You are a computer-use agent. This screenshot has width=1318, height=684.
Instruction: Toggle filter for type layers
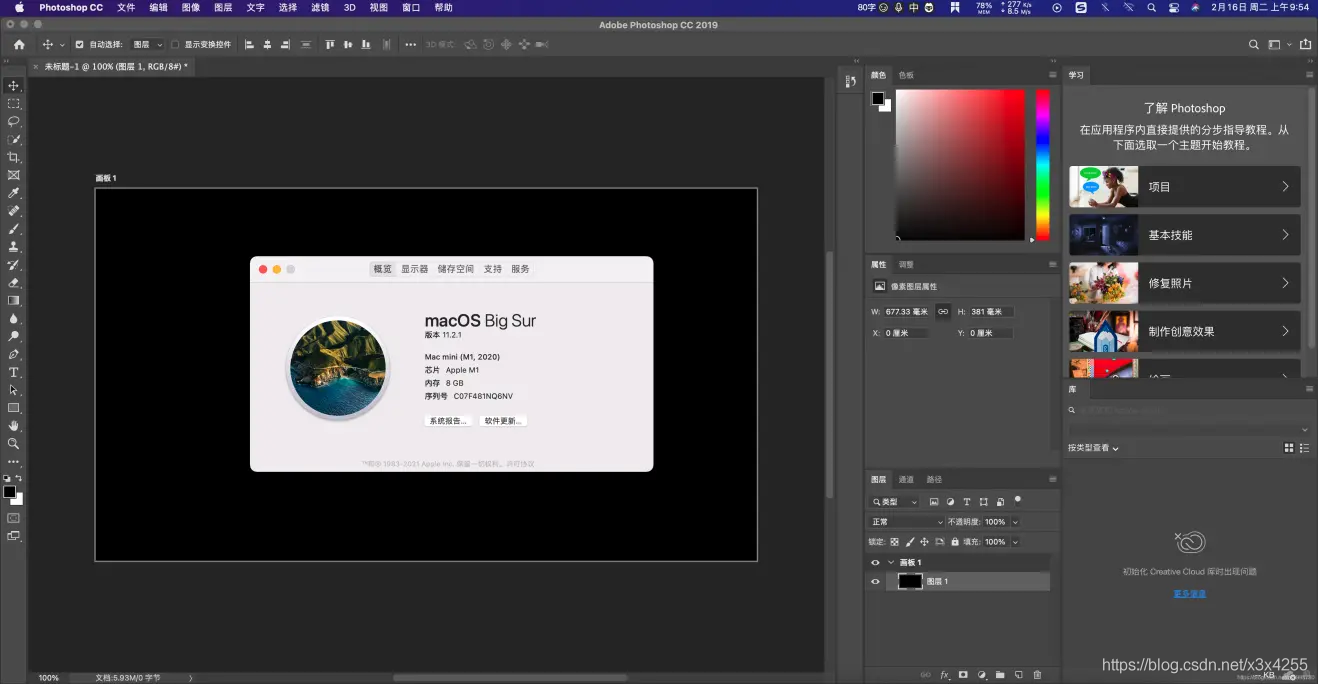point(967,502)
